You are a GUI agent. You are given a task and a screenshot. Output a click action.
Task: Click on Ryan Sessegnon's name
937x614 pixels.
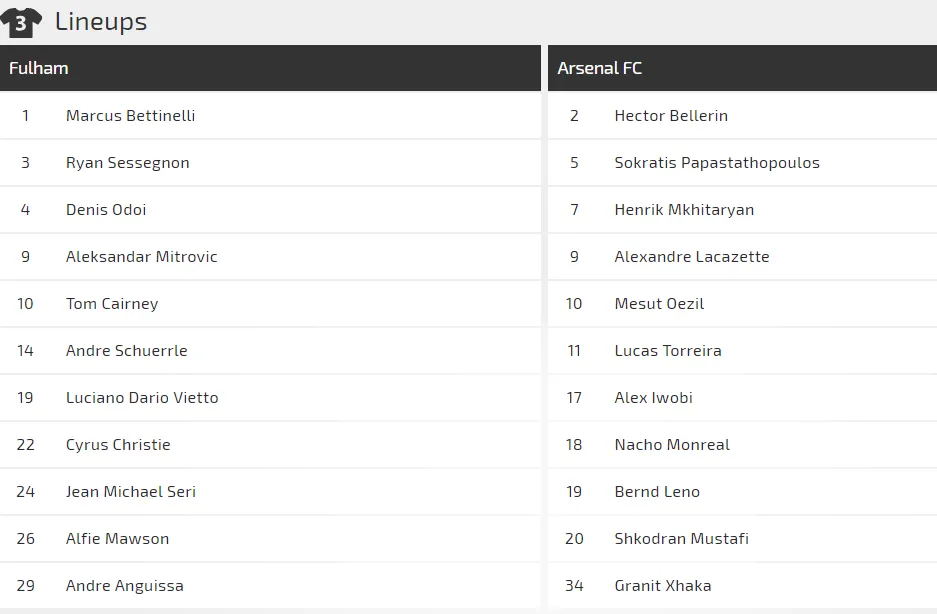click(127, 163)
